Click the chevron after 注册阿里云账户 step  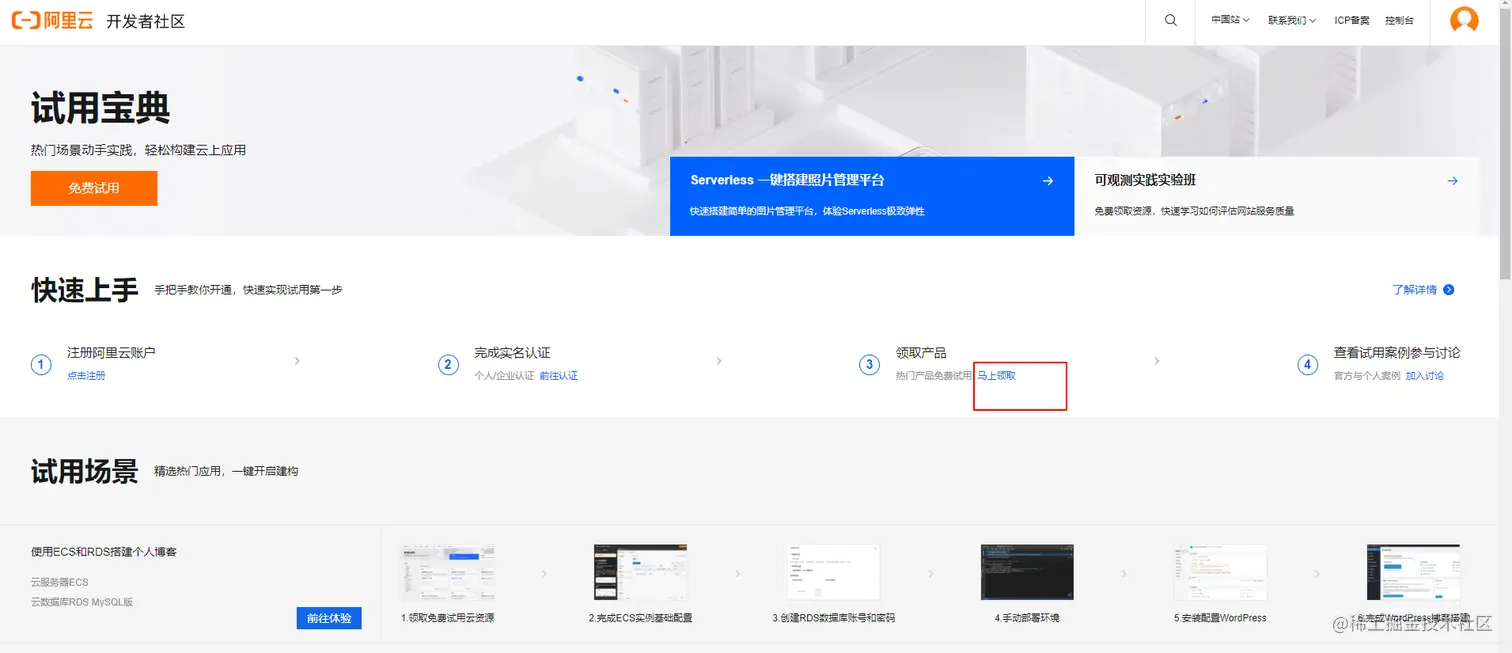[x=297, y=361]
